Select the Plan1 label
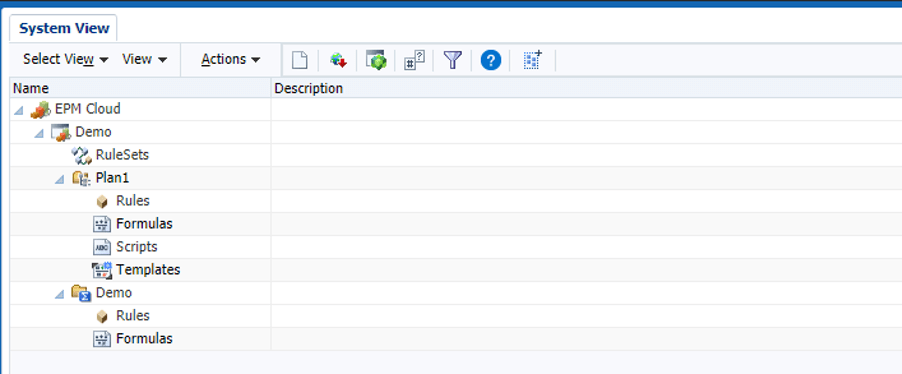 113,178
